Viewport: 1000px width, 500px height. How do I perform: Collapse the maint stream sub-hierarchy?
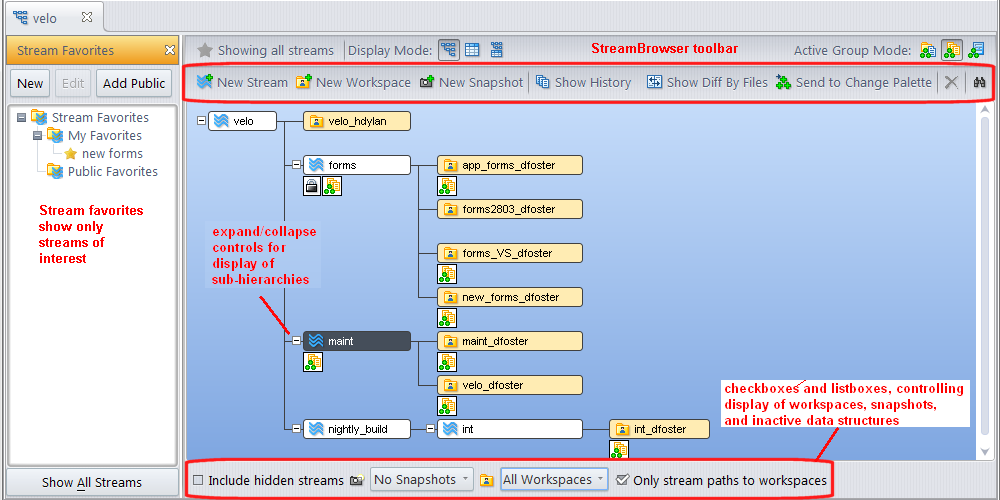tap(296, 341)
